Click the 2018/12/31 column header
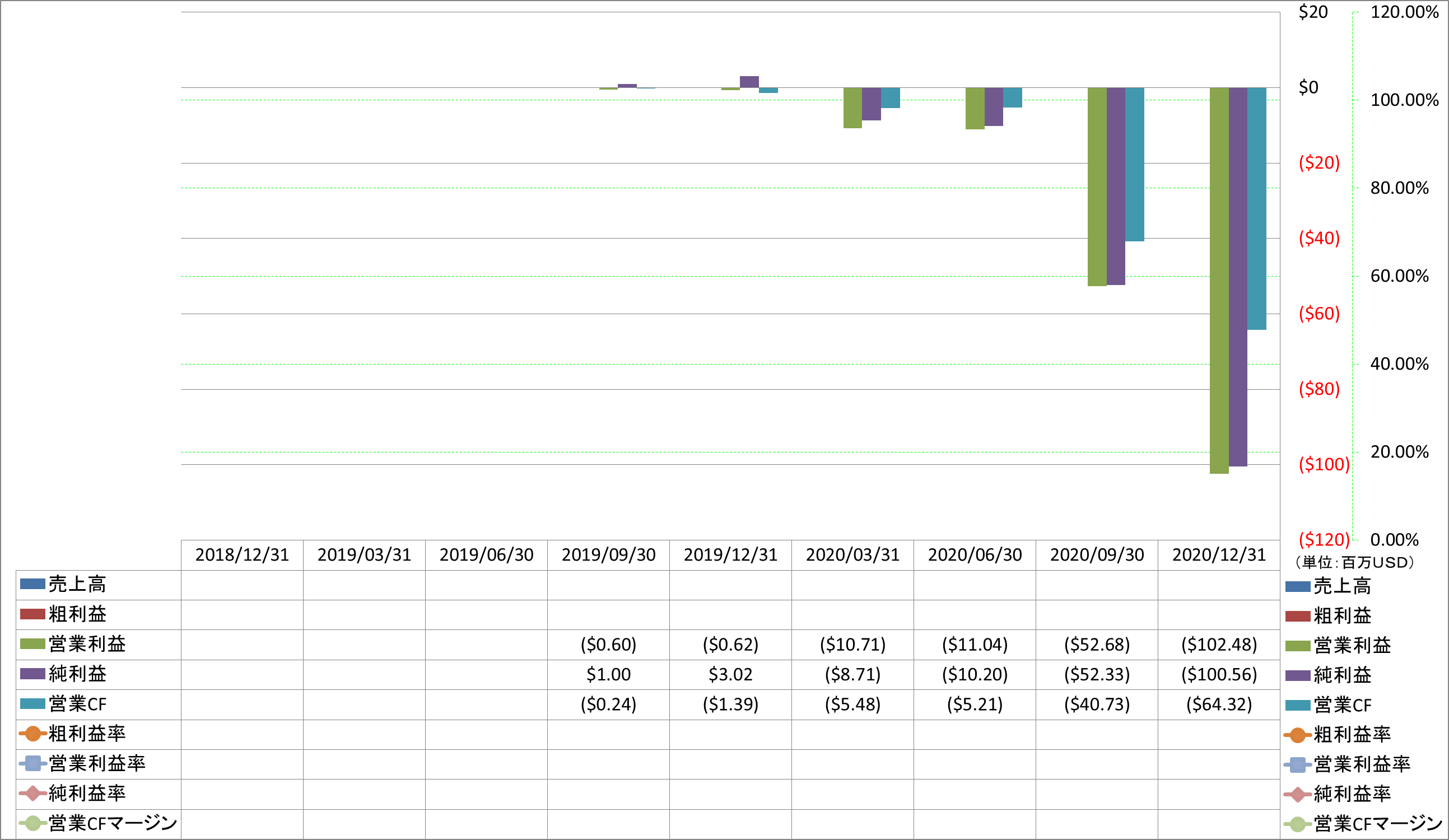Screen dimensions: 1449x840 pyautogui.click(x=242, y=555)
